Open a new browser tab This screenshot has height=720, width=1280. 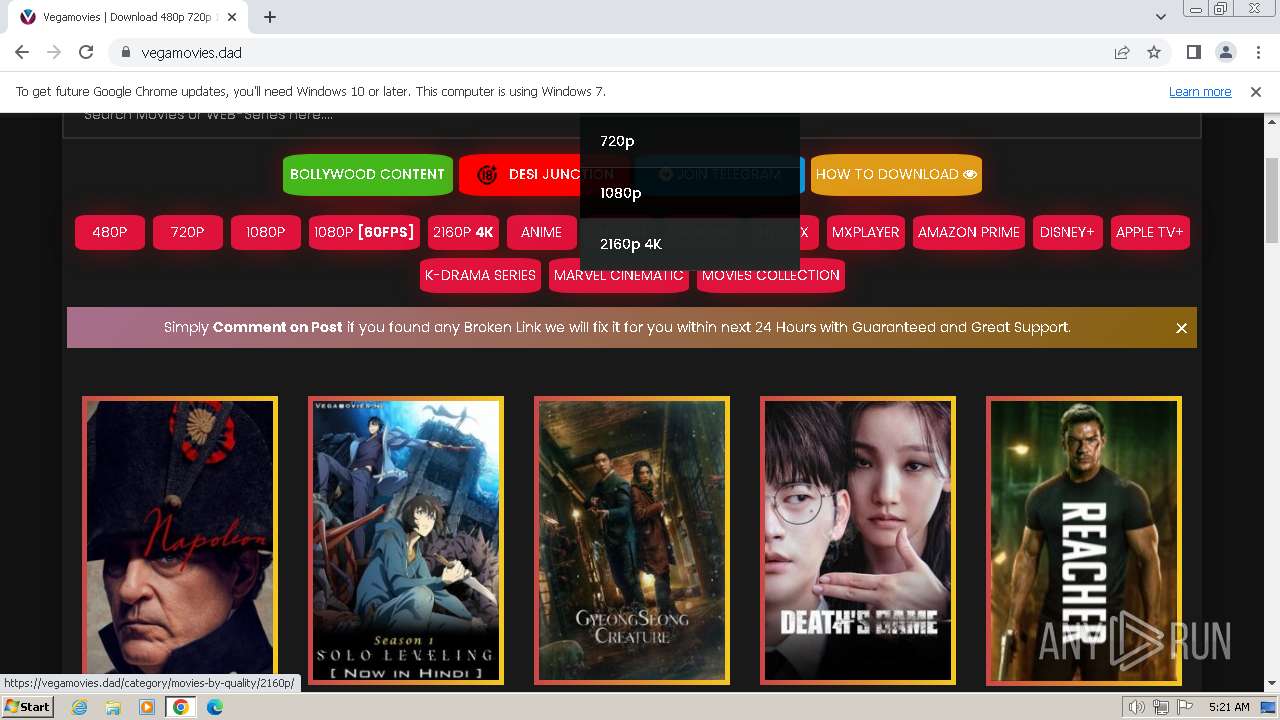pyautogui.click(x=270, y=17)
